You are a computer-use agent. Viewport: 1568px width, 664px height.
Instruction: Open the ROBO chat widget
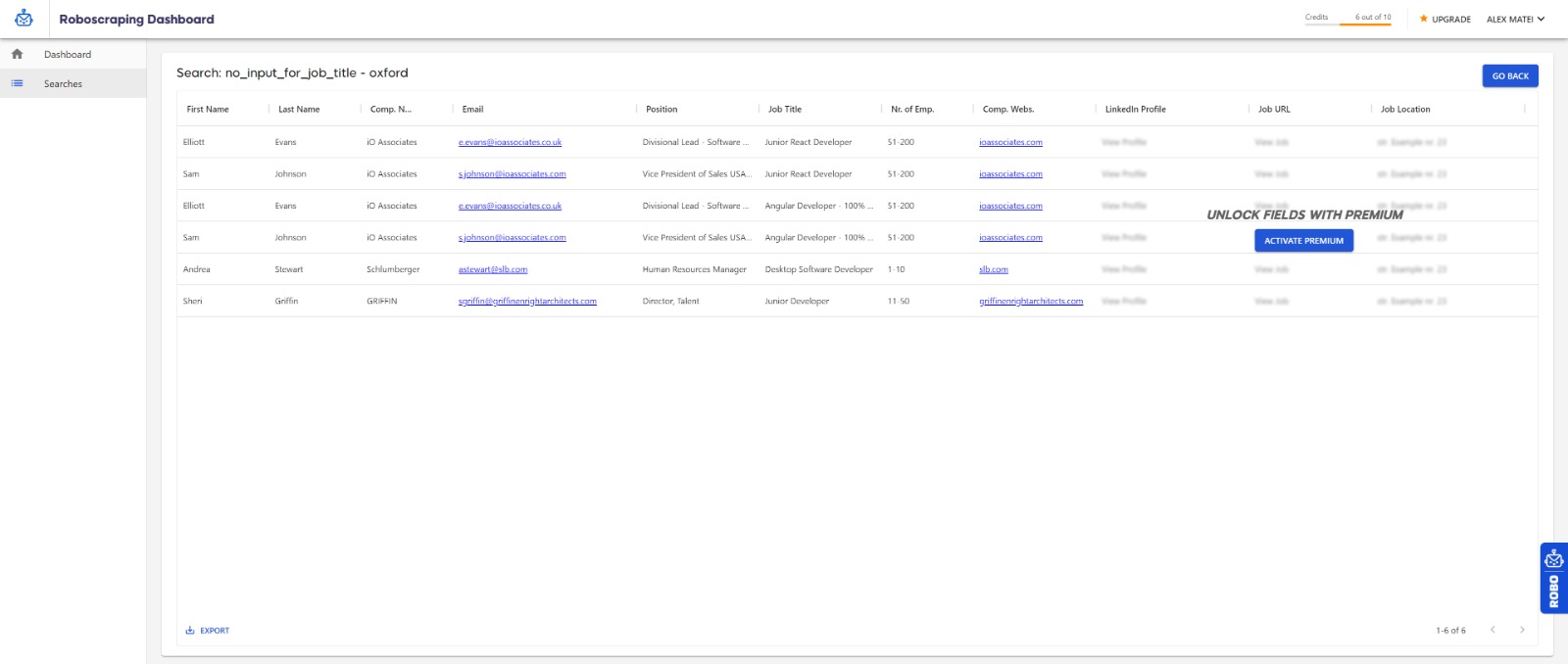1553,578
